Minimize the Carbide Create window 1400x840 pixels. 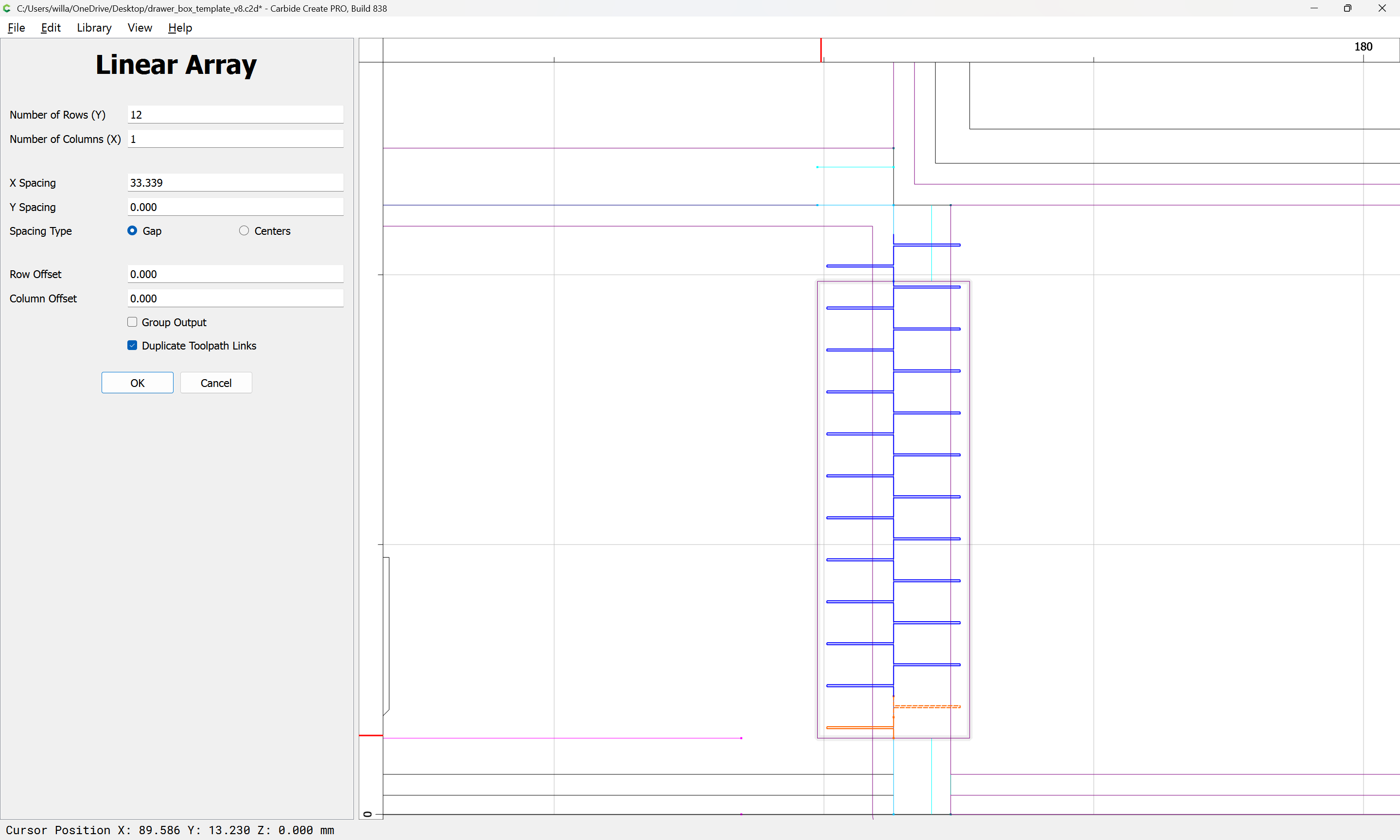coord(1313,8)
